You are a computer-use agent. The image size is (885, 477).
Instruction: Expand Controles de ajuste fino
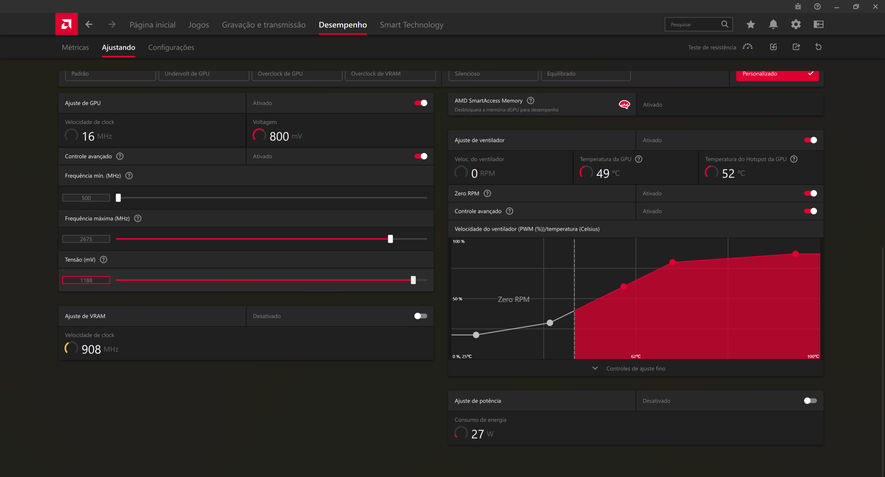(629, 369)
